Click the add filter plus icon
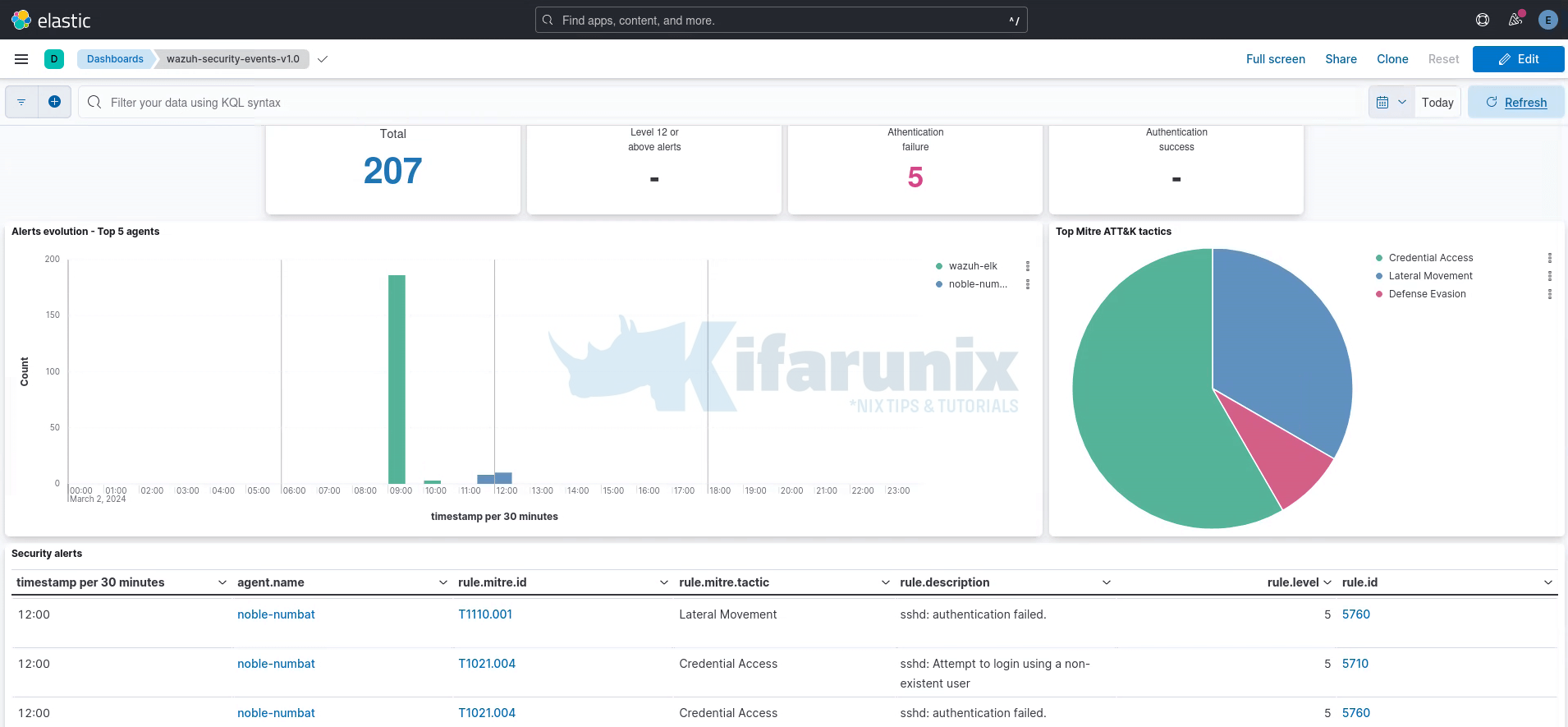The width and height of the screenshot is (1568, 727). pos(54,102)
